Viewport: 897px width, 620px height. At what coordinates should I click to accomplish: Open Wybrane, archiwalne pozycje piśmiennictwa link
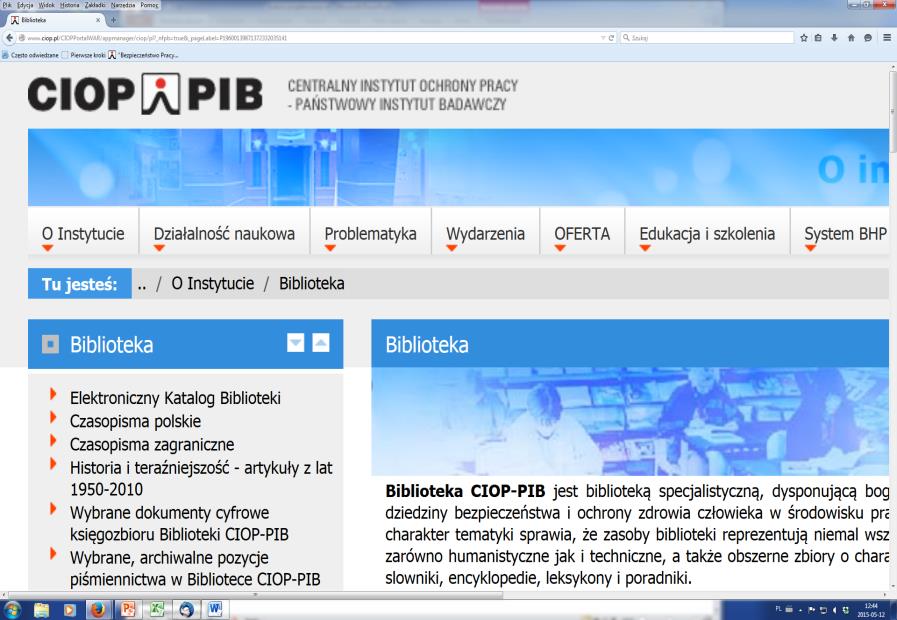point(195,569)
